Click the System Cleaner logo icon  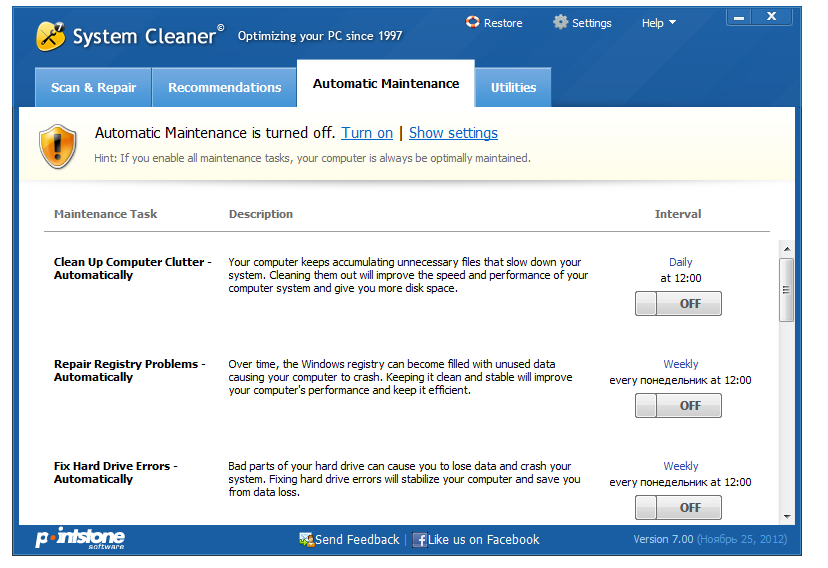click(51, 36)
